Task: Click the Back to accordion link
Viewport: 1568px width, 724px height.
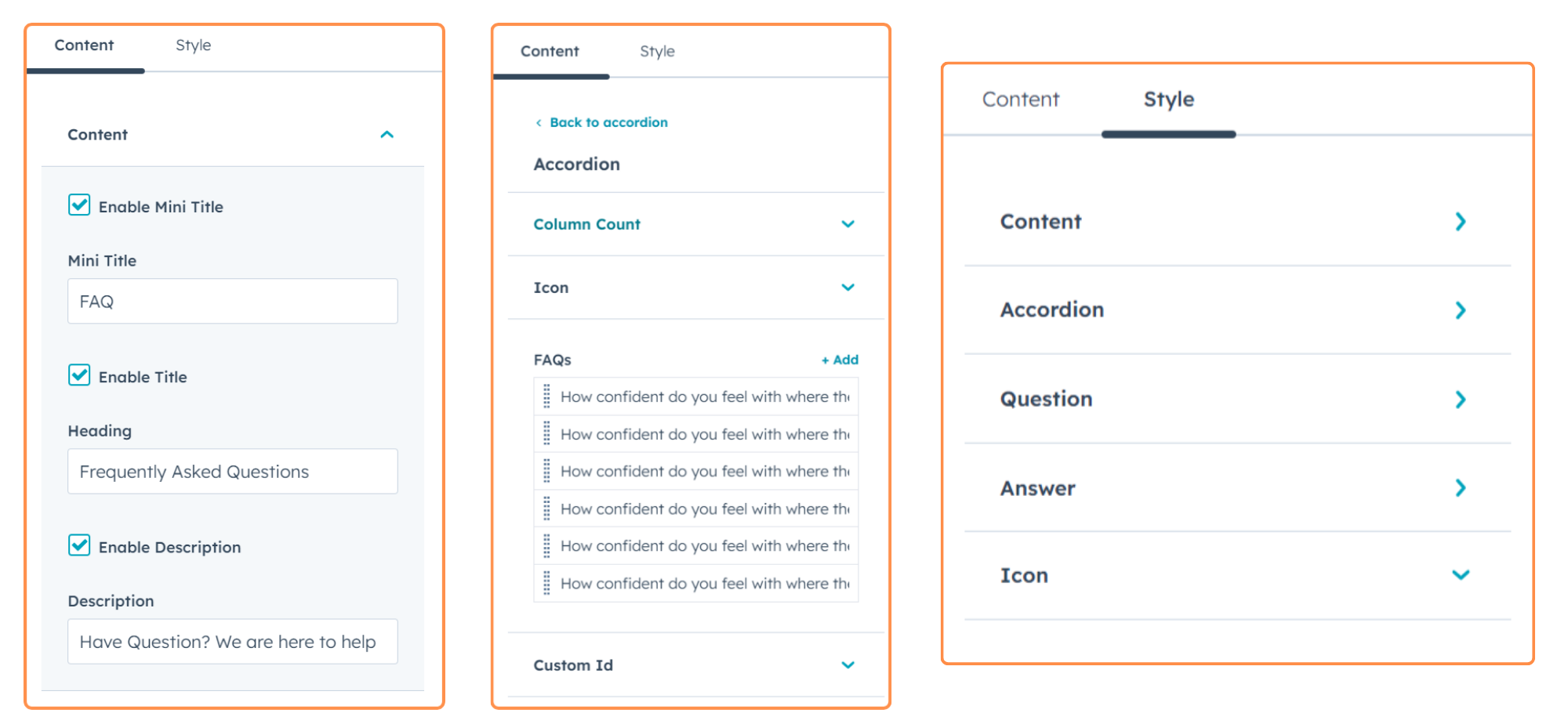Action: coord(608,123)
